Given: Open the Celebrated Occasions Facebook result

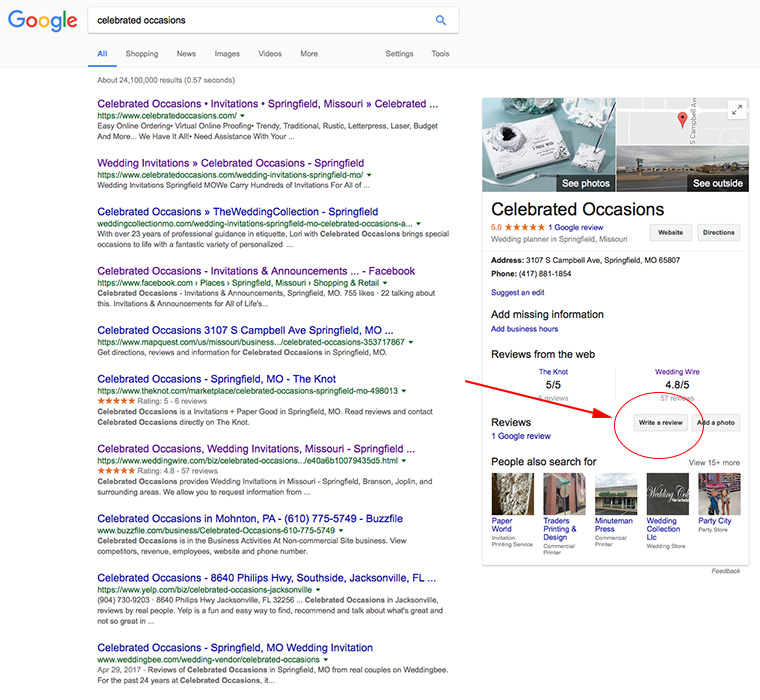Looking at the screenshot, I should point(256,271).
